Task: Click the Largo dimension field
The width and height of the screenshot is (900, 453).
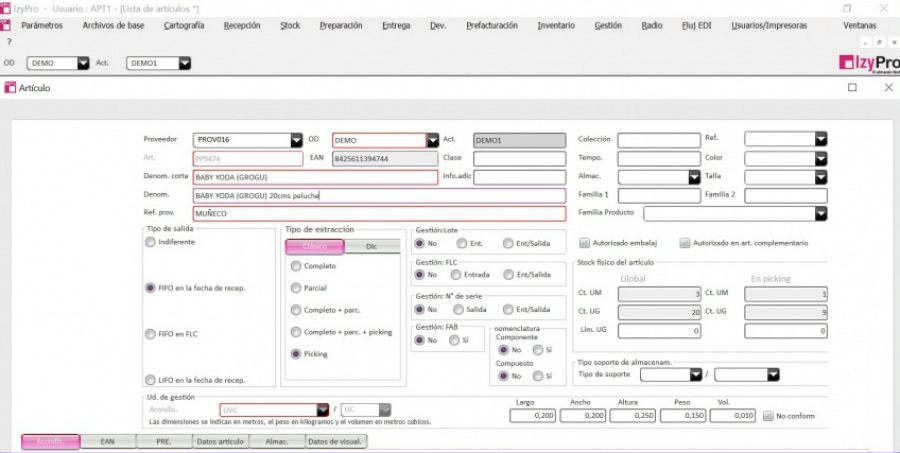Action: coord(533,415)
